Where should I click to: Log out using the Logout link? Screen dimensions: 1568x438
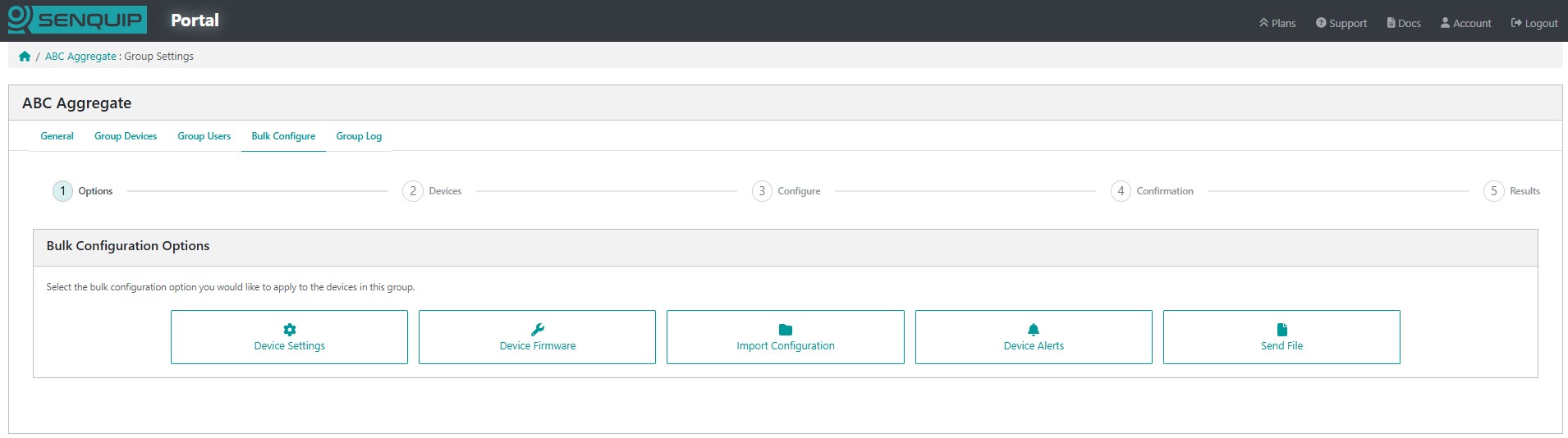point(1534,23)
